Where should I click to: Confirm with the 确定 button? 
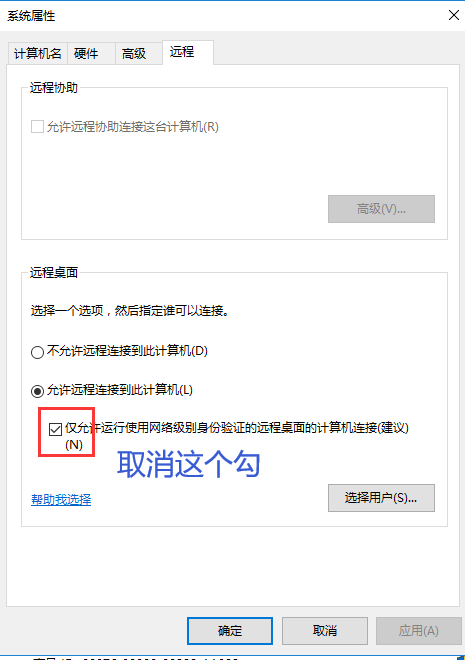click(230, 631)
